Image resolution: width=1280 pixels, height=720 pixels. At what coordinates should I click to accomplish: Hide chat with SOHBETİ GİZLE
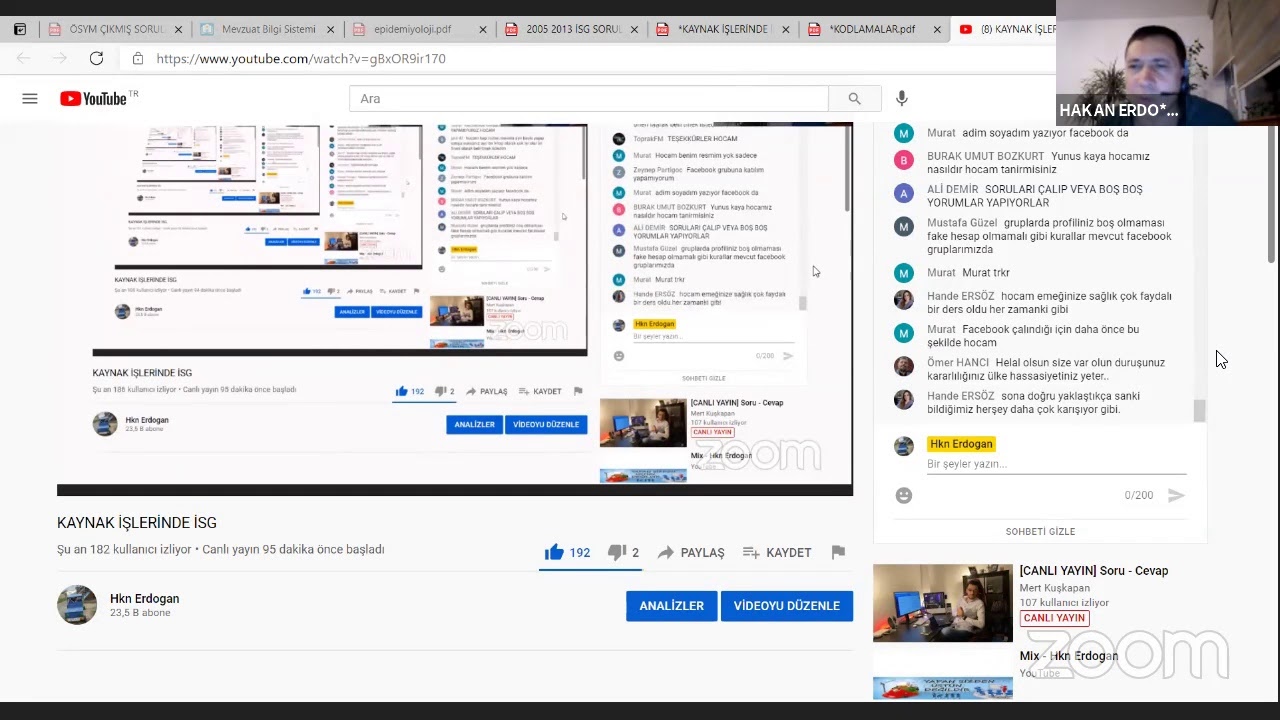point(1040,531)
